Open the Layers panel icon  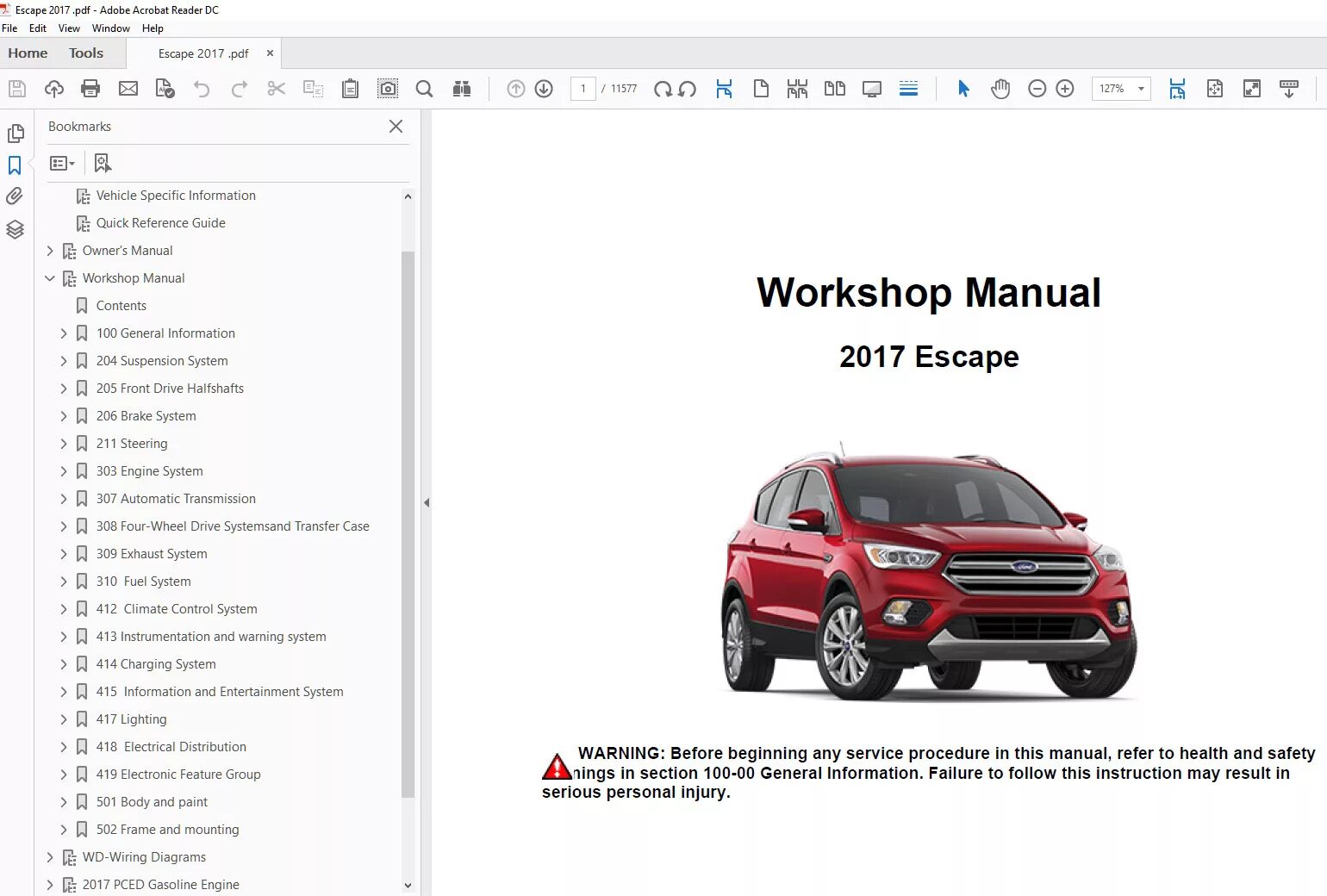pos(15,229)
